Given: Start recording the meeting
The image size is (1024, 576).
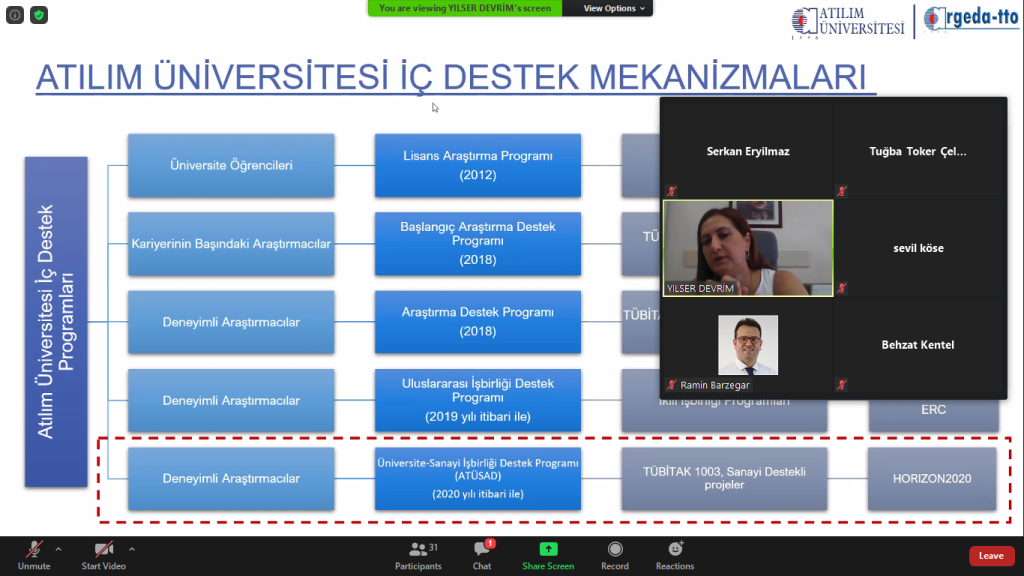Looking at the screenshot, I should click(615, 555).
